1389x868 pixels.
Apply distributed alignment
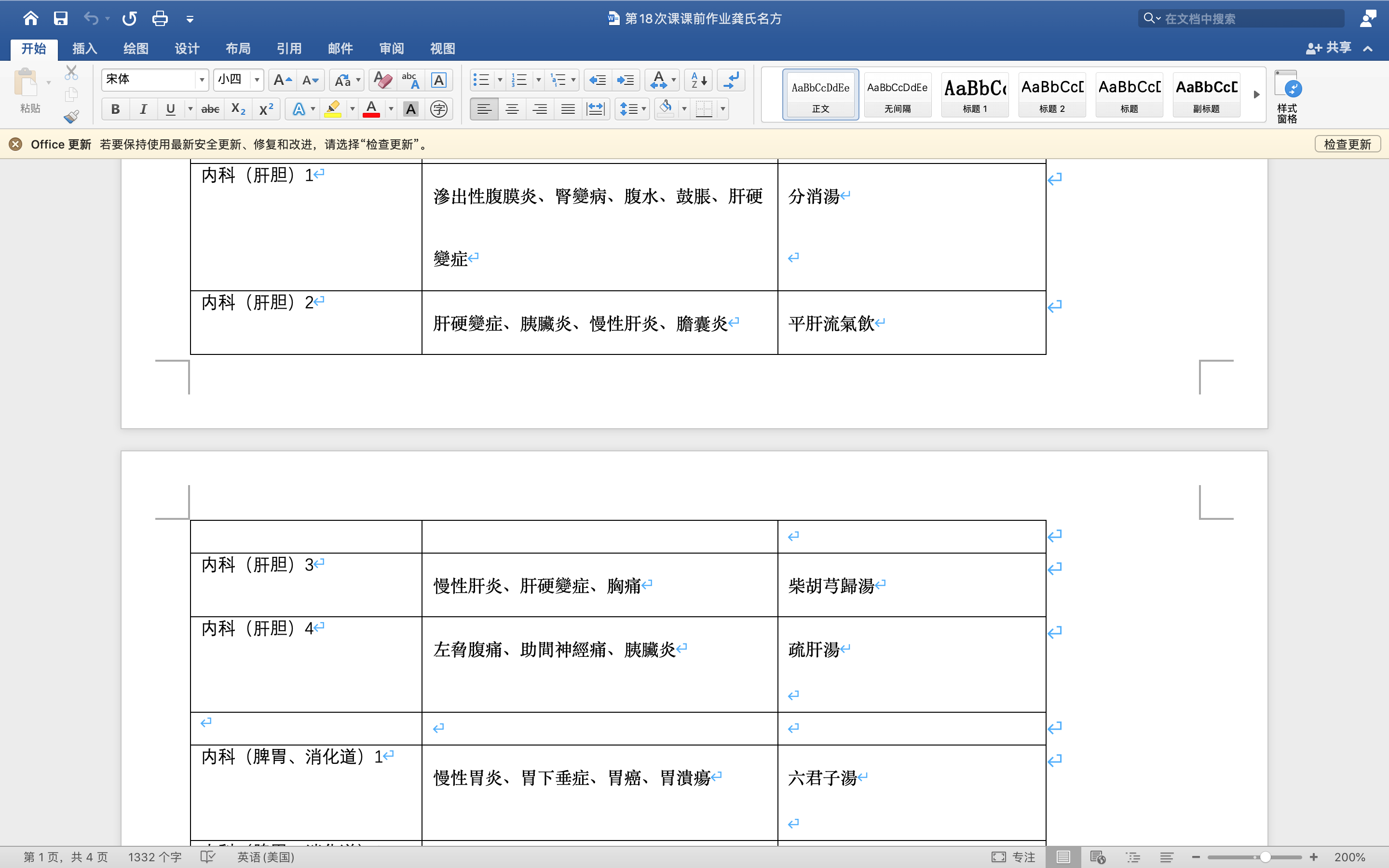596,109
